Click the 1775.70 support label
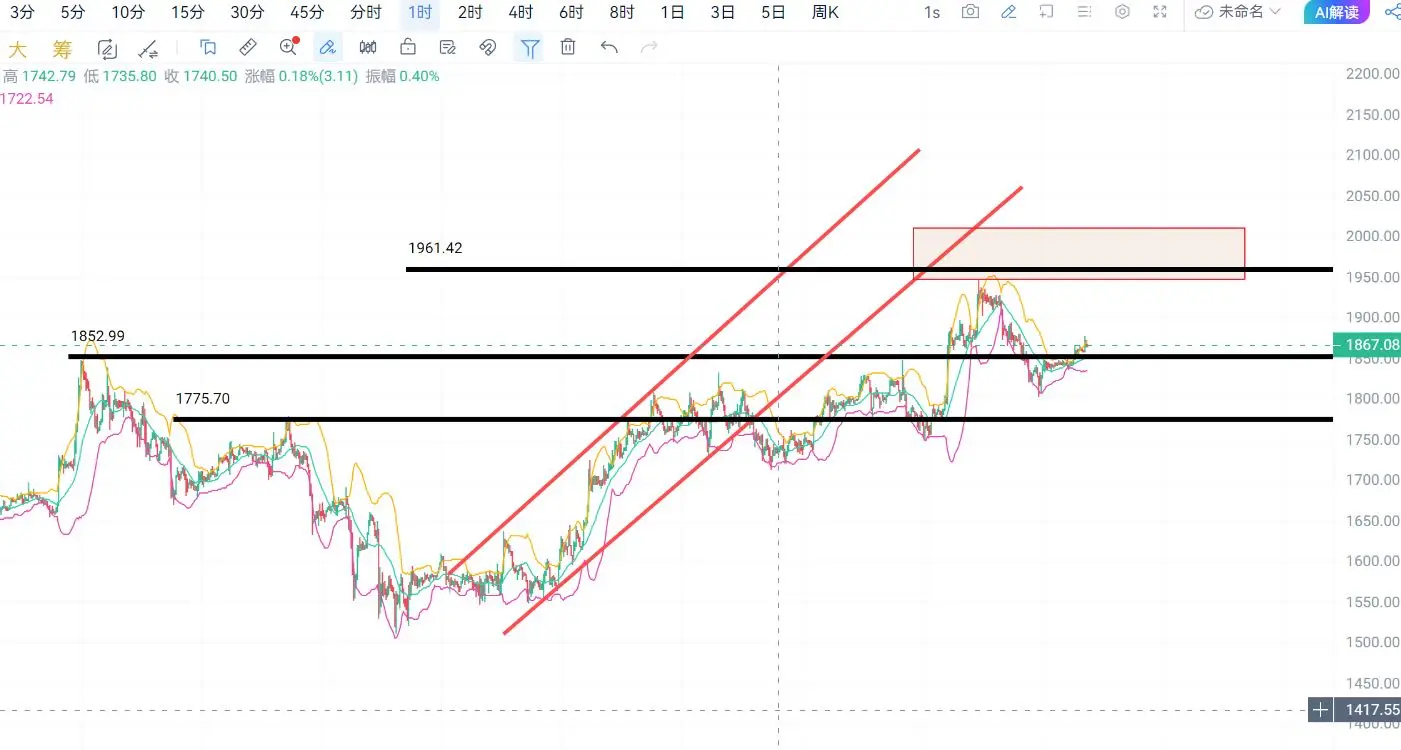Image resolution: width=1401 pixels, height=750 pixels. 203,398
